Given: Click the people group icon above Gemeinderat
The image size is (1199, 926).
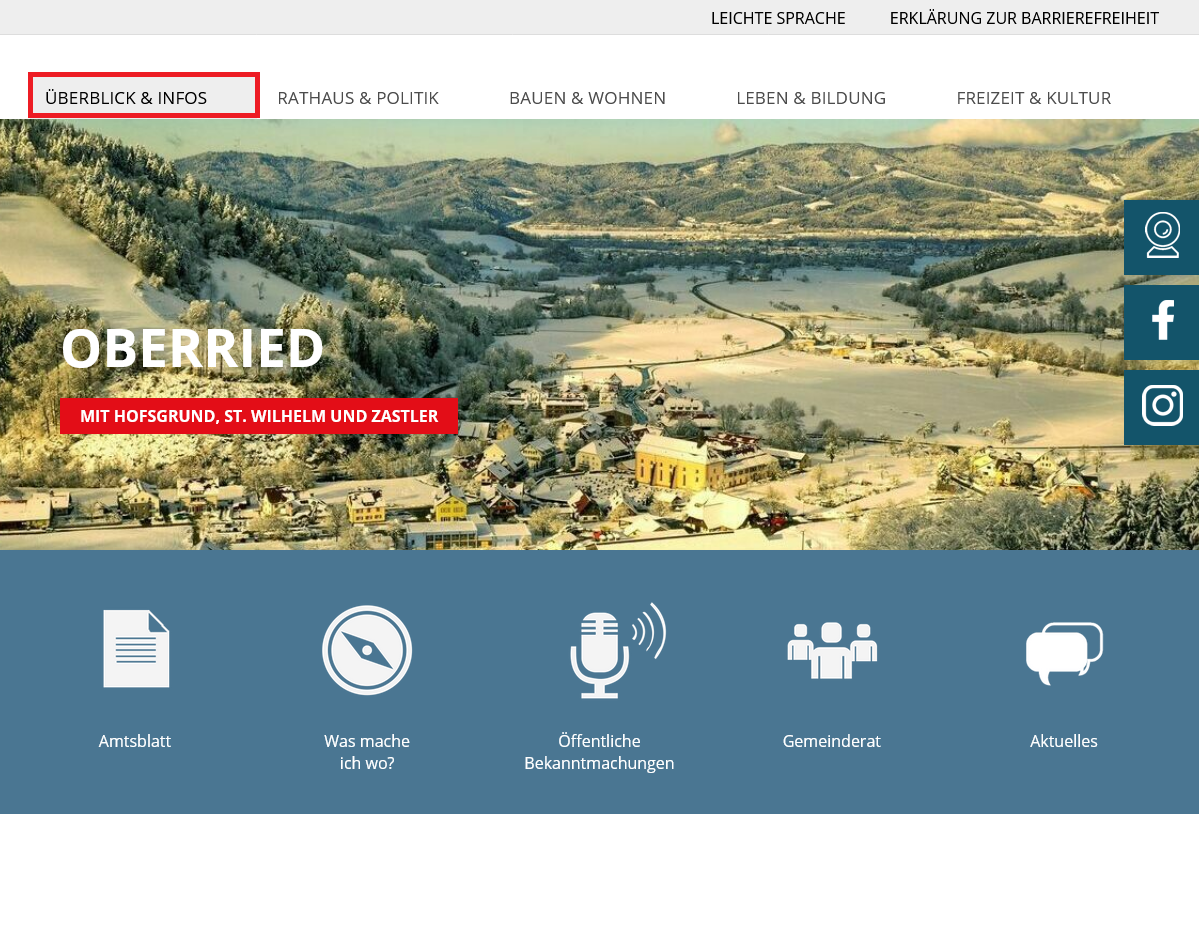Looking at the screenshot, I should click(x=832, y=650).
